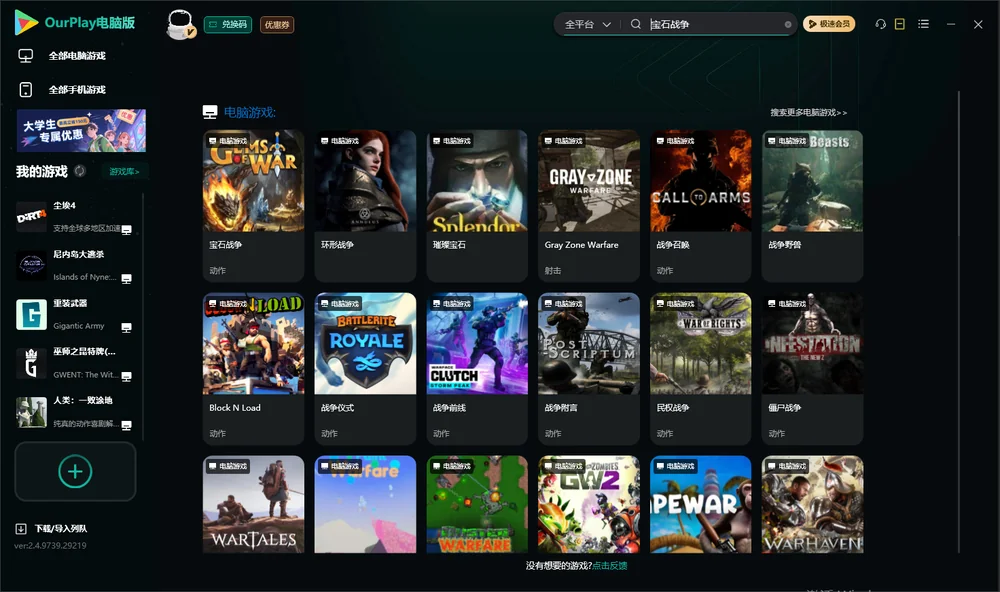Open the list menu icon in title bar
Viewport: 1000px width, 592px height.
[x=923, y=24]
